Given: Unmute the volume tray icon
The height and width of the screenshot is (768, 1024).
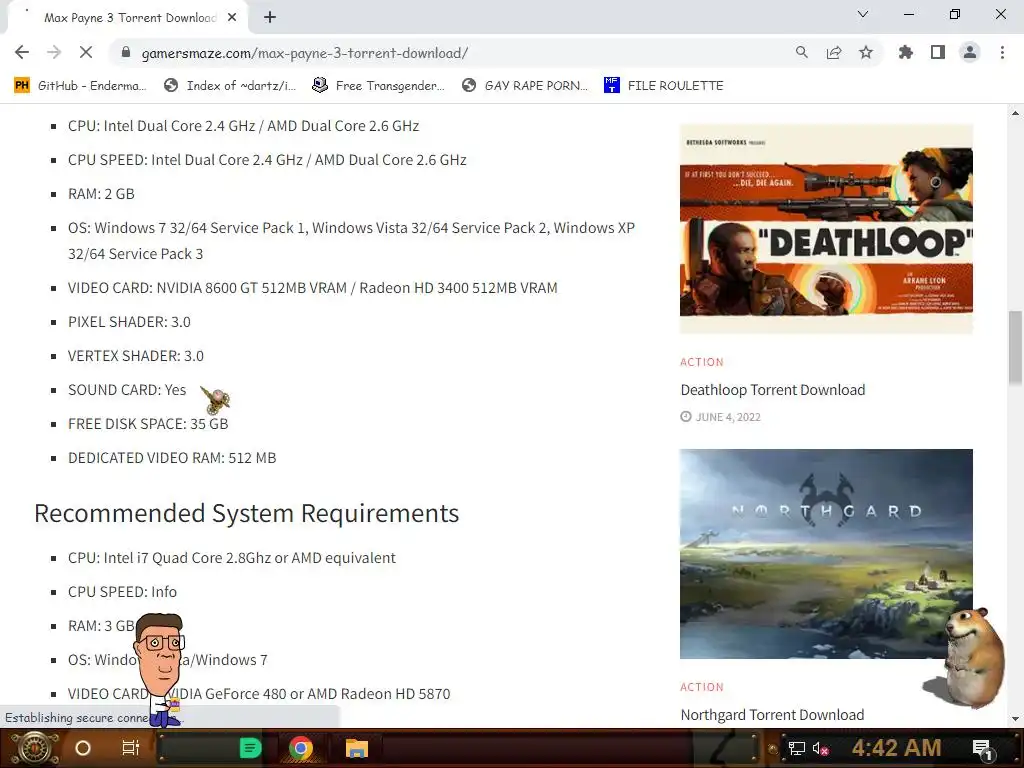Looking at the screenshot, I should [821, 748].
